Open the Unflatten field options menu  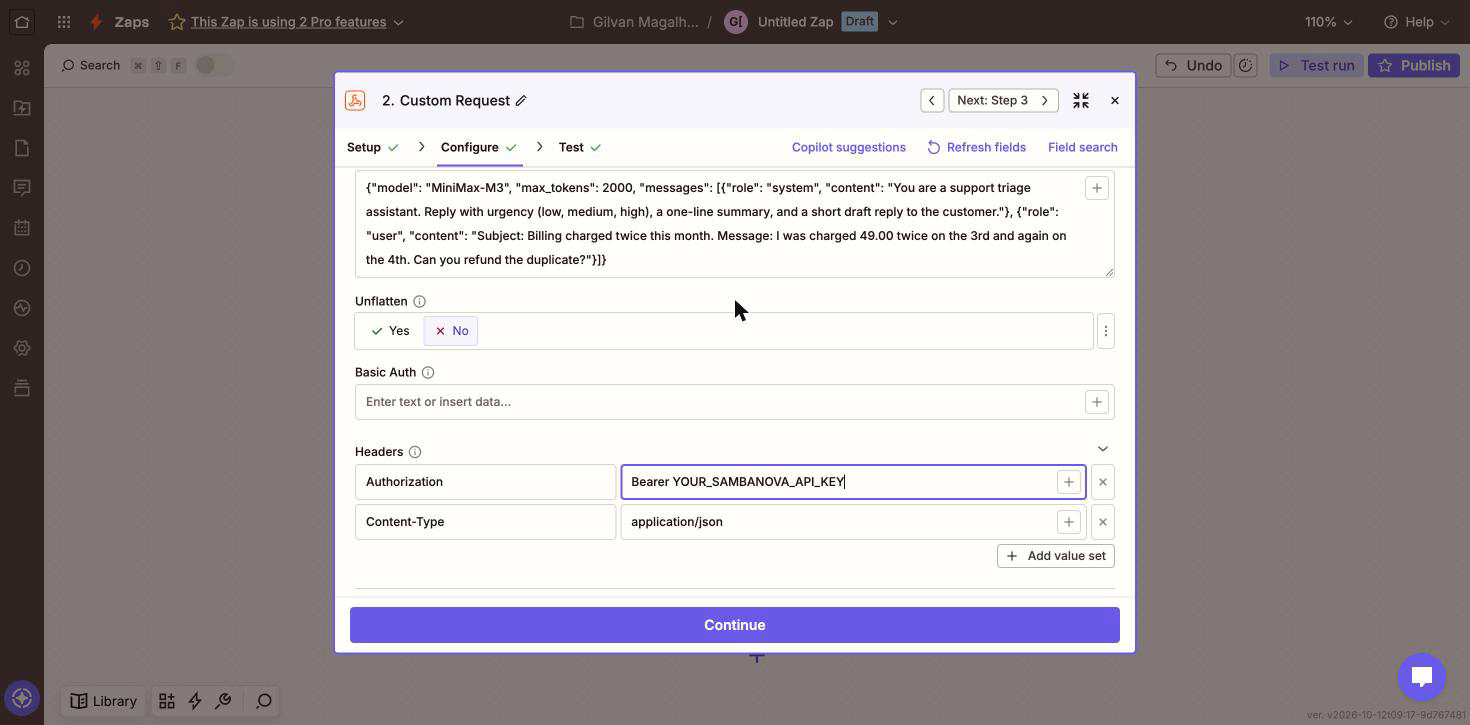coord(1106,331)
